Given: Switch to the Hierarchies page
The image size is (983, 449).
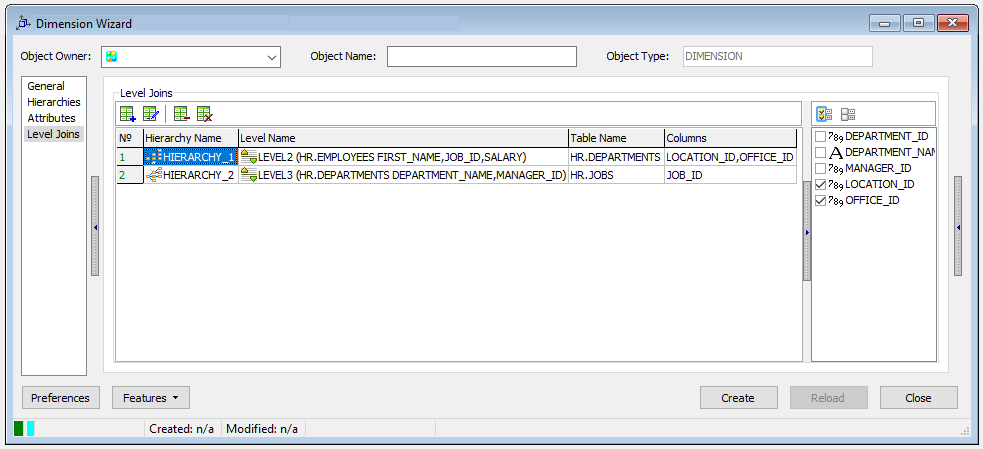Looking at the screenshot, I should (54, 102).
